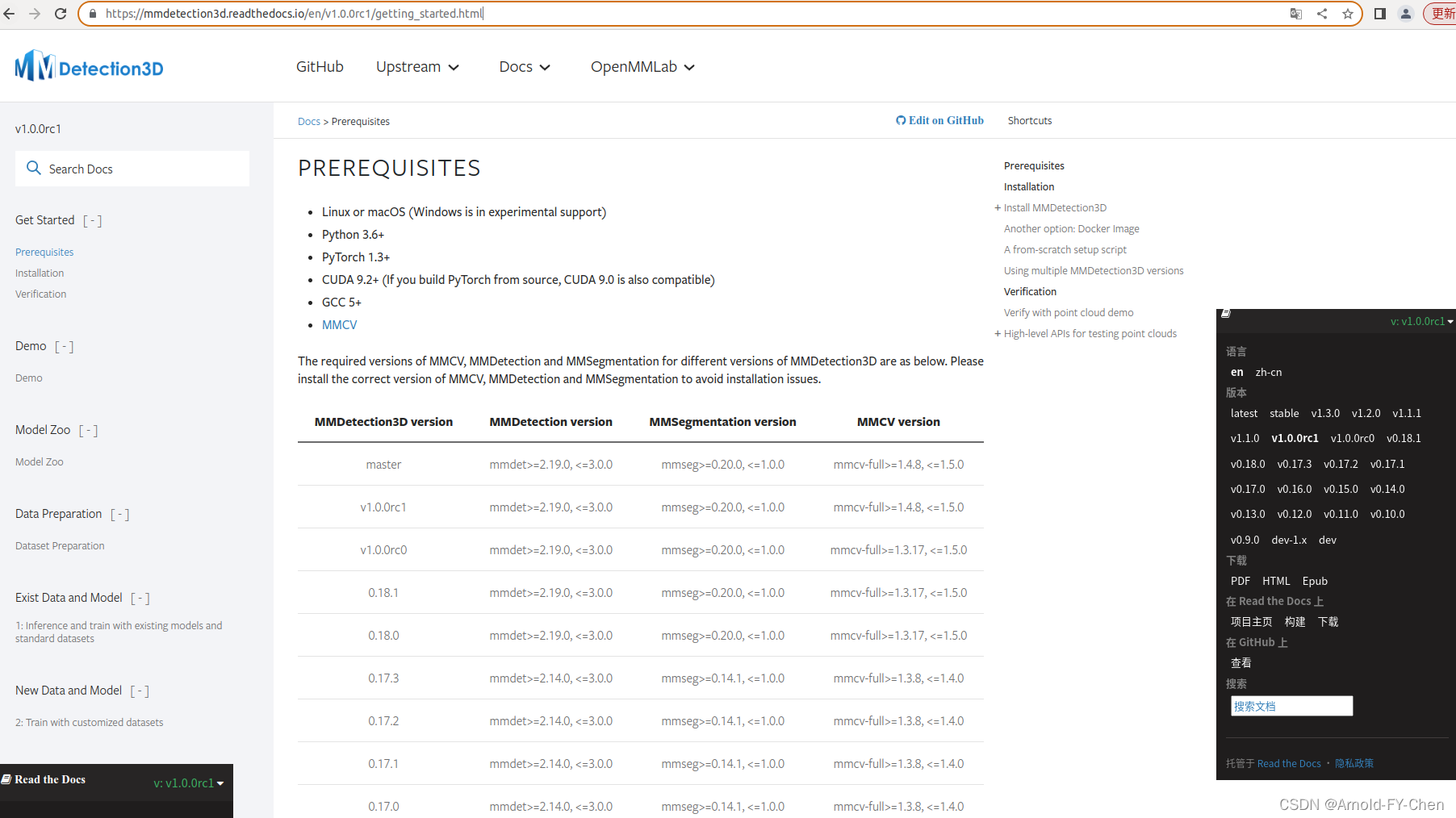1456x818 pixels.
Task: Click the share icon in address bar
Action: click(x=1322, y=14)
